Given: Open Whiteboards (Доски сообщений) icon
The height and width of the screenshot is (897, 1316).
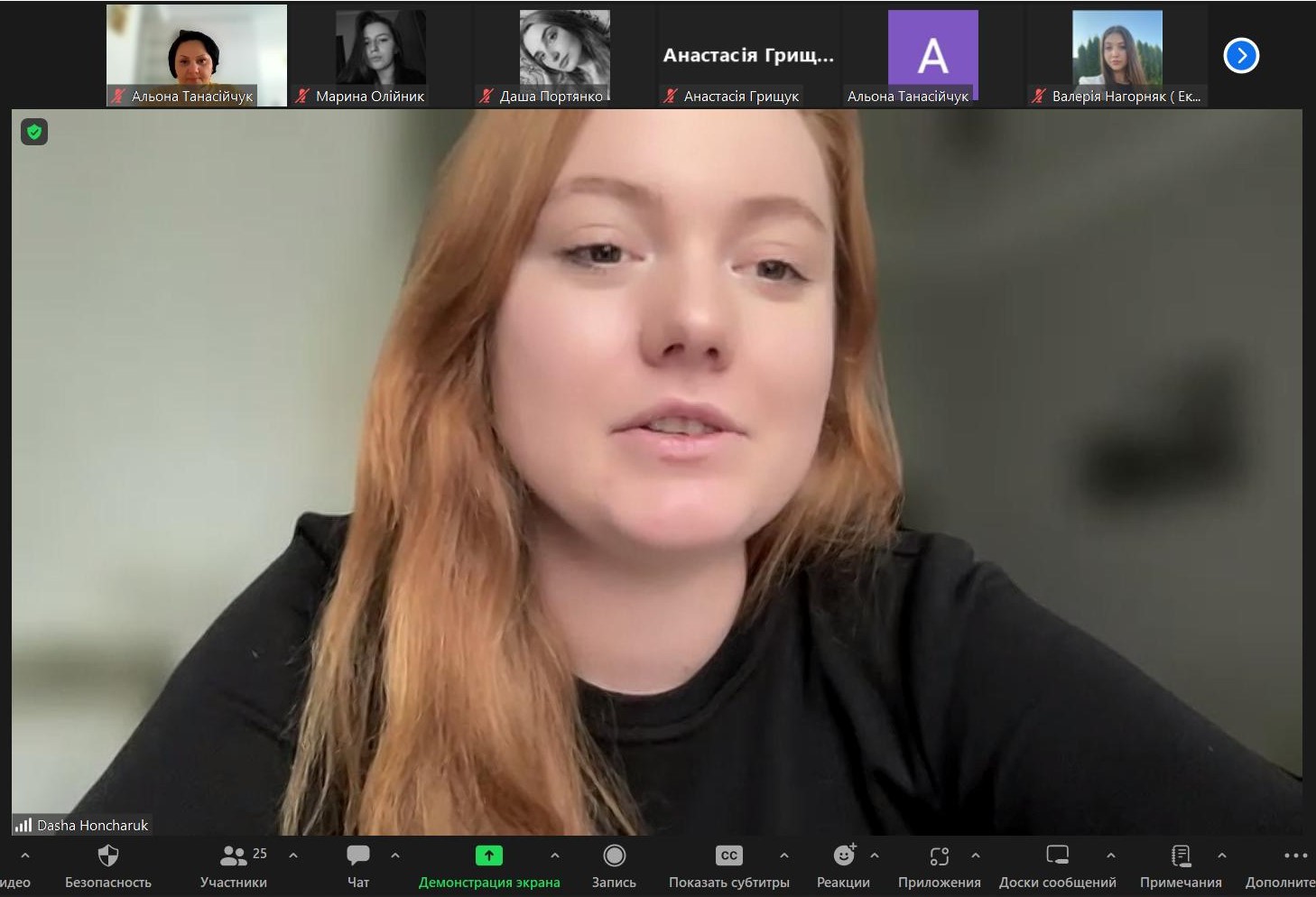Looking at the screenshot, I should (1057, 855).
